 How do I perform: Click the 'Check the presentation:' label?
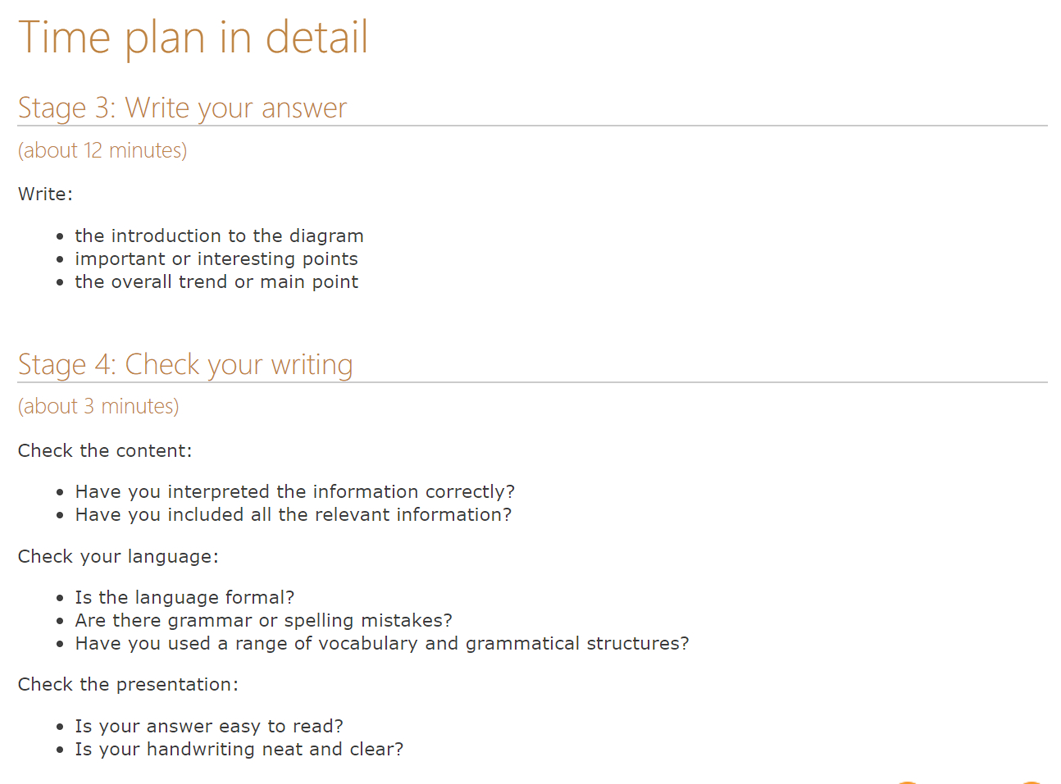tap(127, 685)
